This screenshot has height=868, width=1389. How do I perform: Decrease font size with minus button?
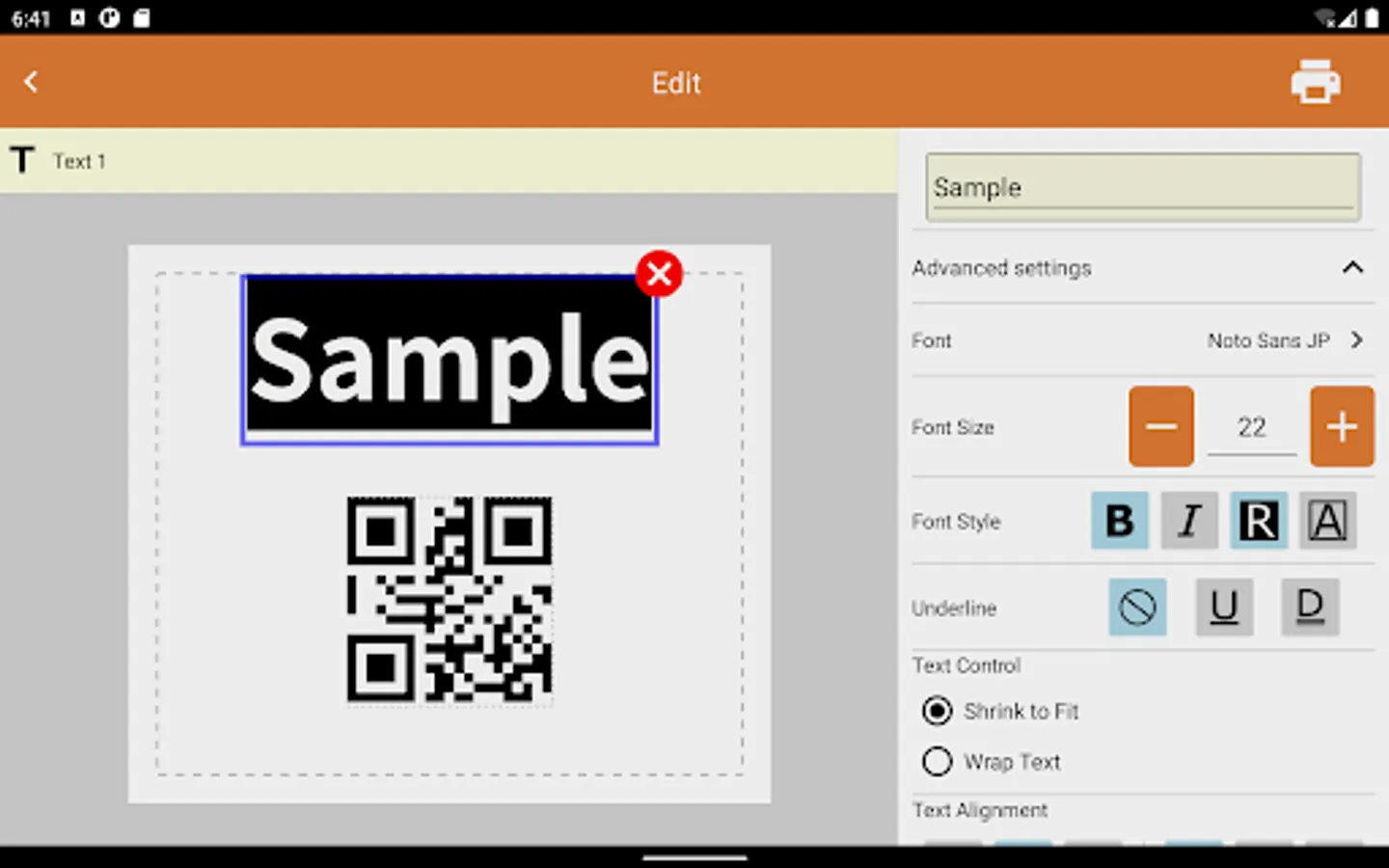pos(1161,427)
